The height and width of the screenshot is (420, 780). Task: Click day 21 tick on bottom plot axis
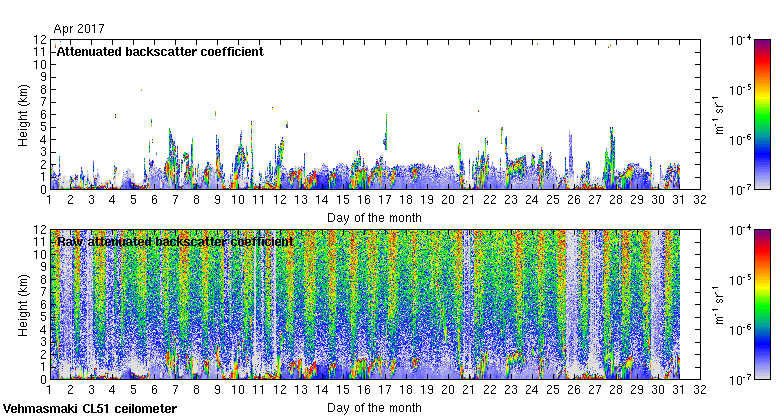click(469, 390)
